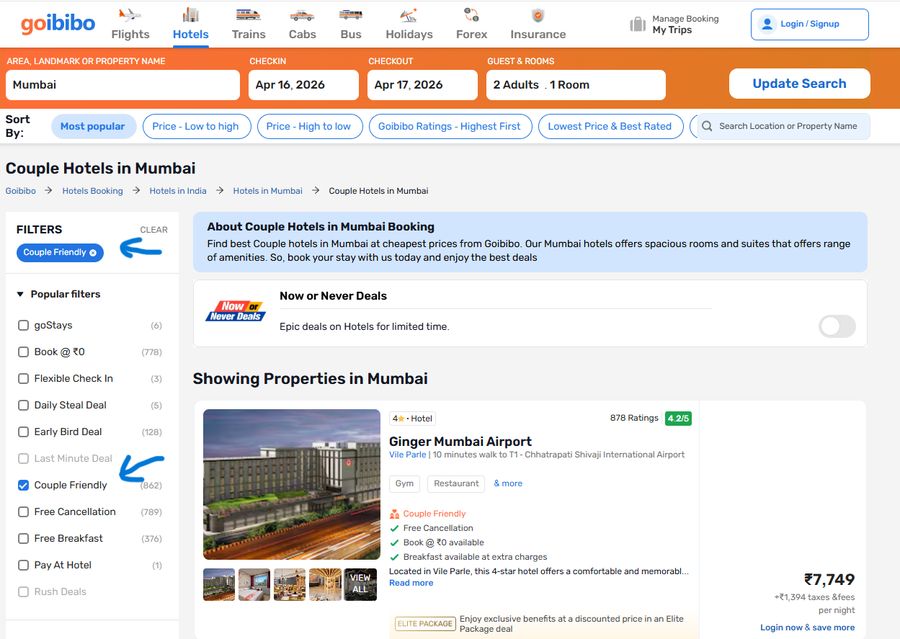The height and width of the screenshot is (639, 900).
Task: Sort by Price - High to low
Action: tap(309, 126)
